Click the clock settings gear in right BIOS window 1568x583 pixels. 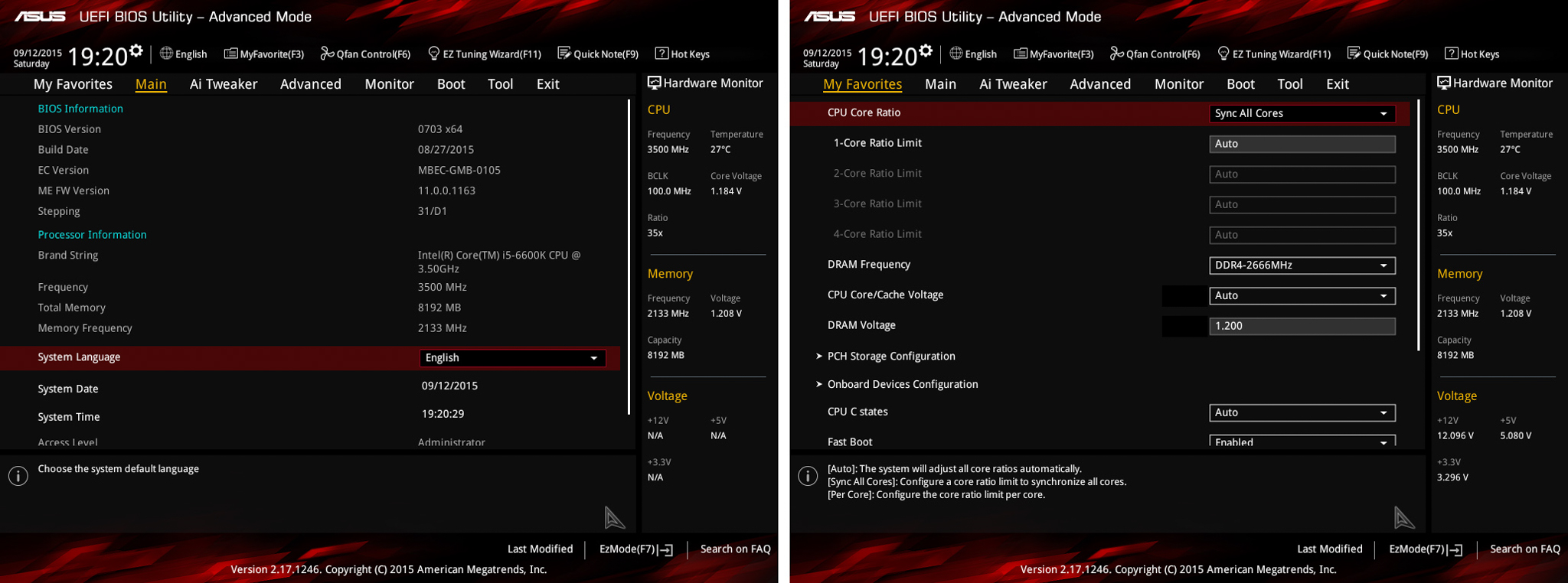pos(926,50)
